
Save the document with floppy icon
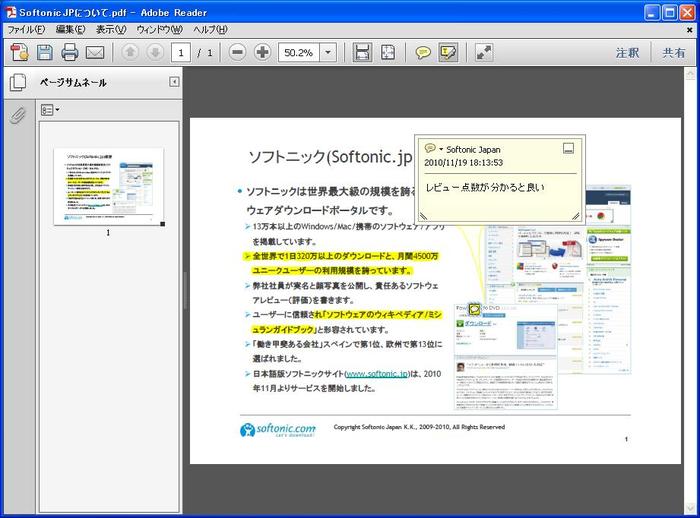coord(45,52)
